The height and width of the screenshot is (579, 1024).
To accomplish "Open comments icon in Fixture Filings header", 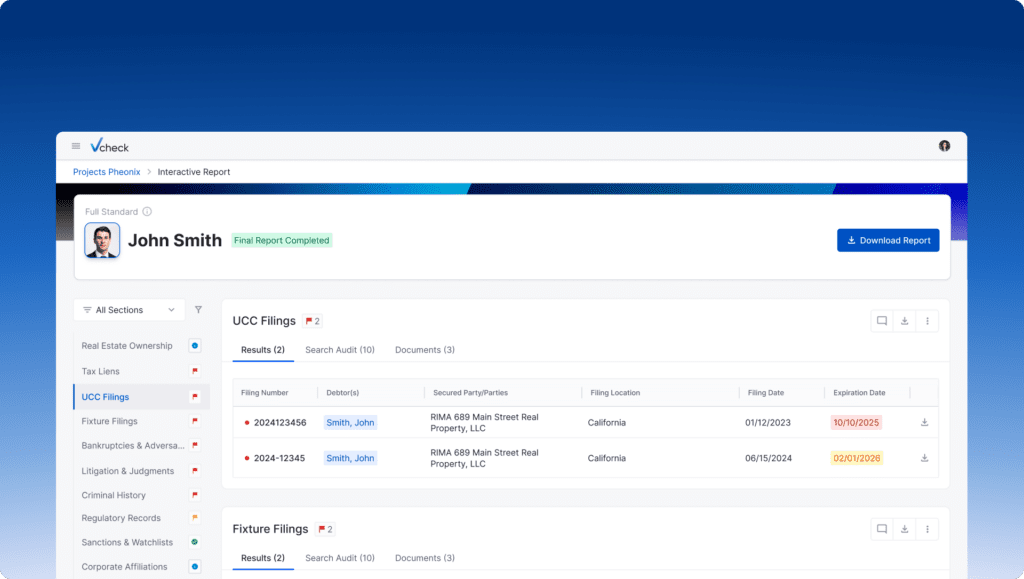I will click(x=882, y=529).
